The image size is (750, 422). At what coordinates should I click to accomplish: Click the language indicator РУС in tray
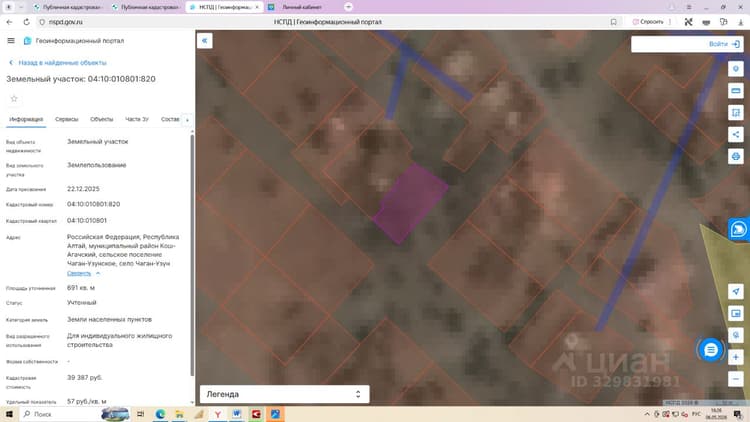click(x=696, y=414)
